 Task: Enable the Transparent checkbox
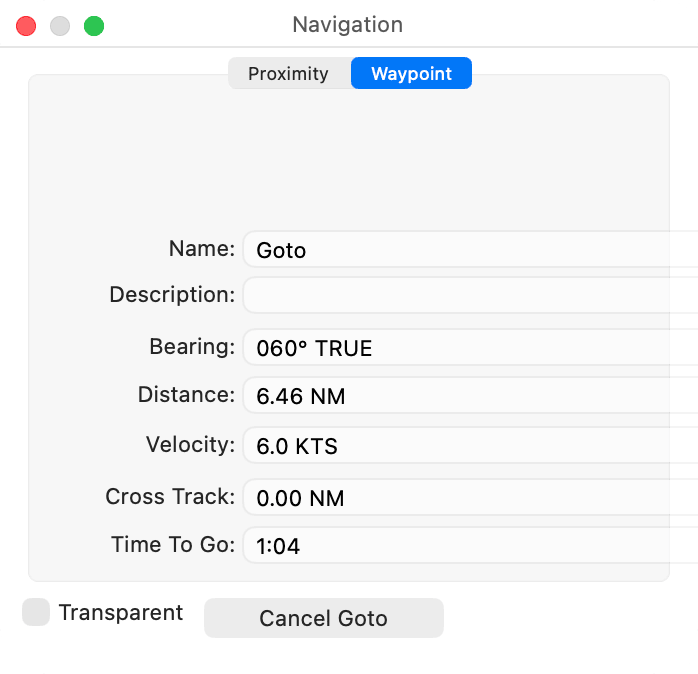pyautogui.click(x=36, y=612)
